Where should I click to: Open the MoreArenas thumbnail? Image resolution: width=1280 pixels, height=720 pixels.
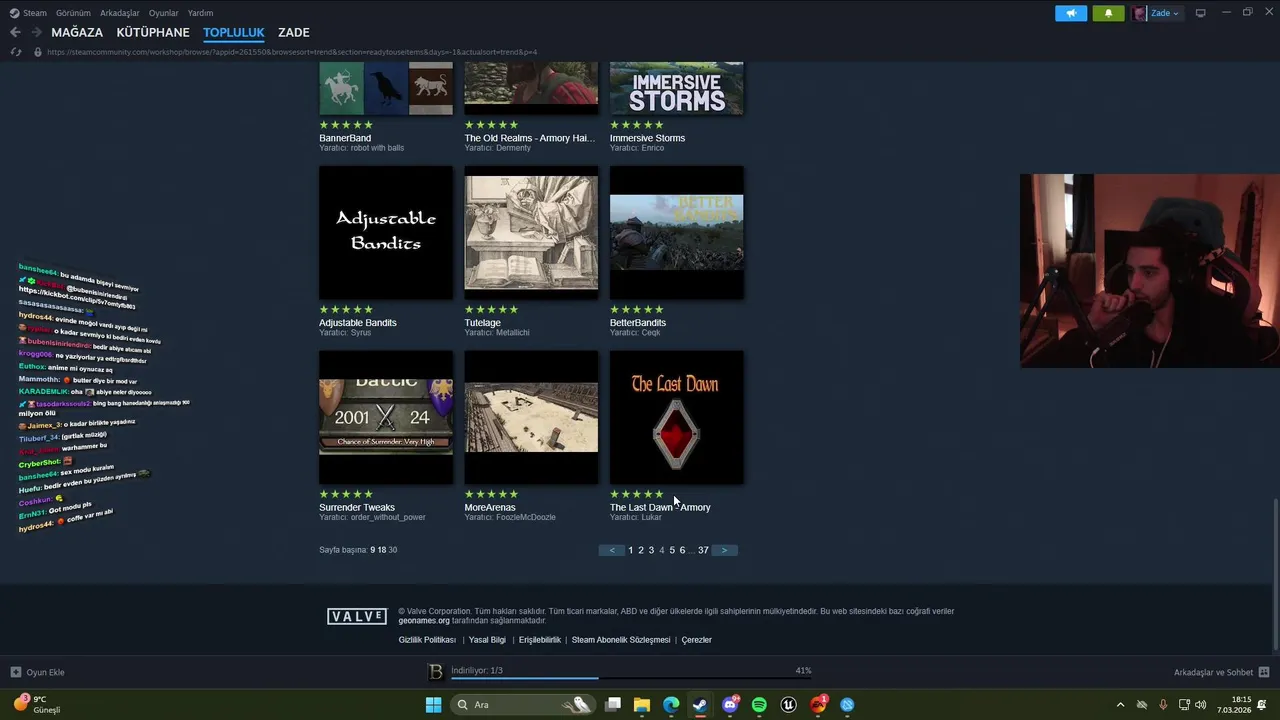pyautogui.click(x=531, y=417)
